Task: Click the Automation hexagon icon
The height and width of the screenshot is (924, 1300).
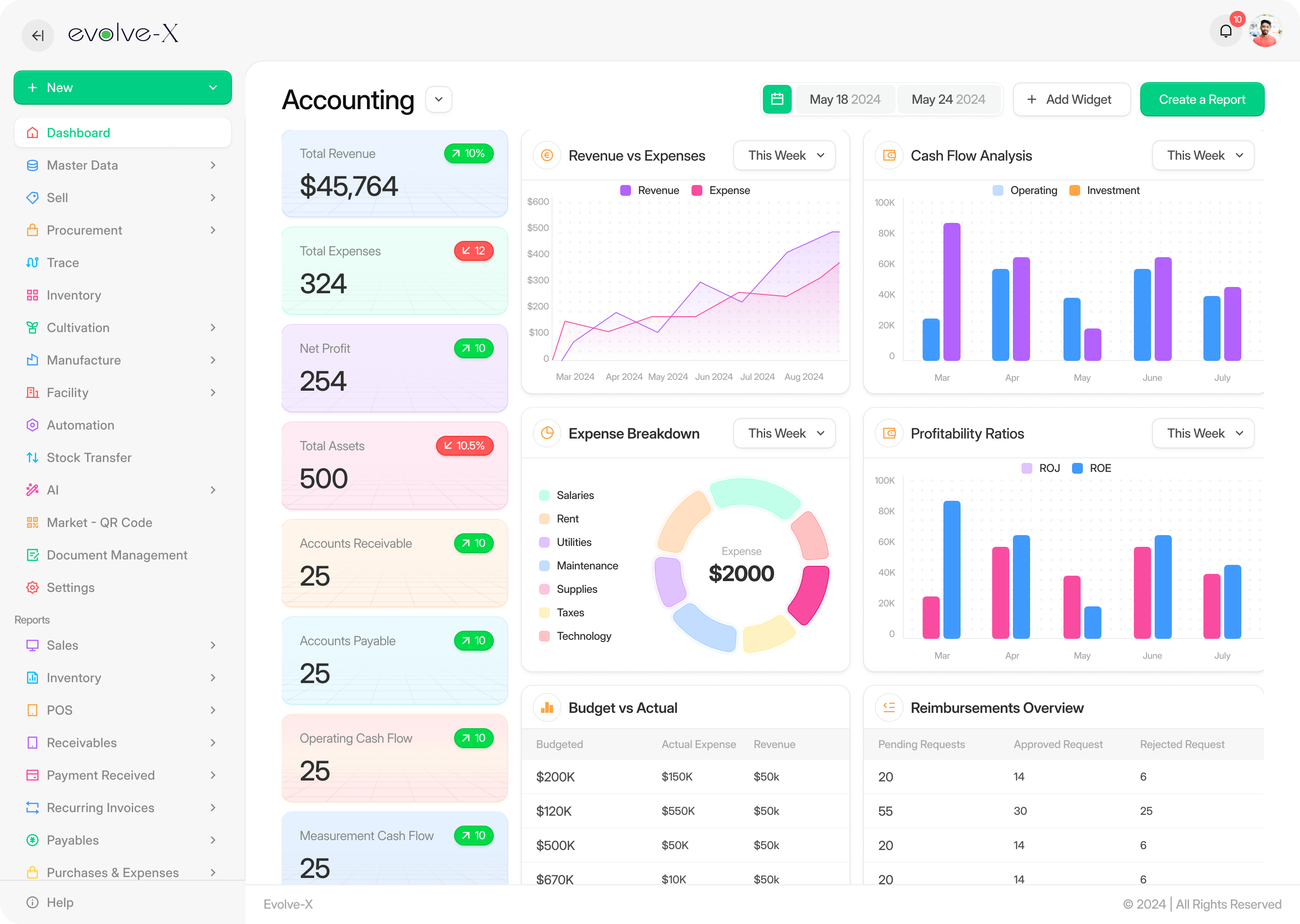Action: pyautogui.click(x=32, y=425)
